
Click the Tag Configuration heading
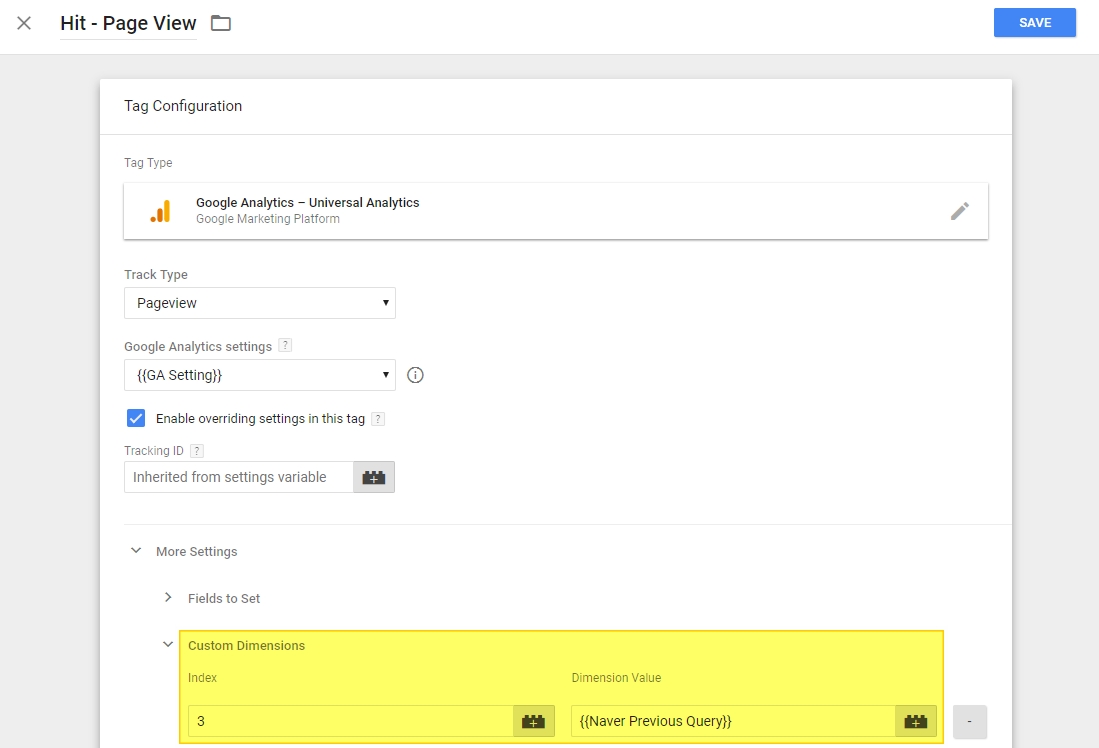(183, 106)
